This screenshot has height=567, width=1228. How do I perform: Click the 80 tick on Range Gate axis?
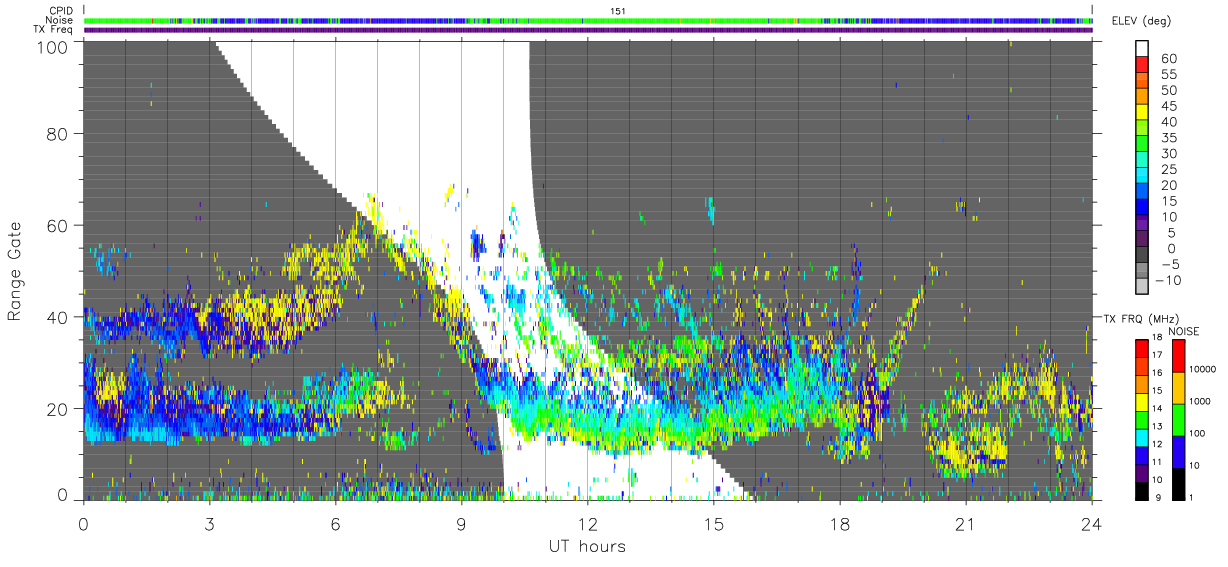57,133
